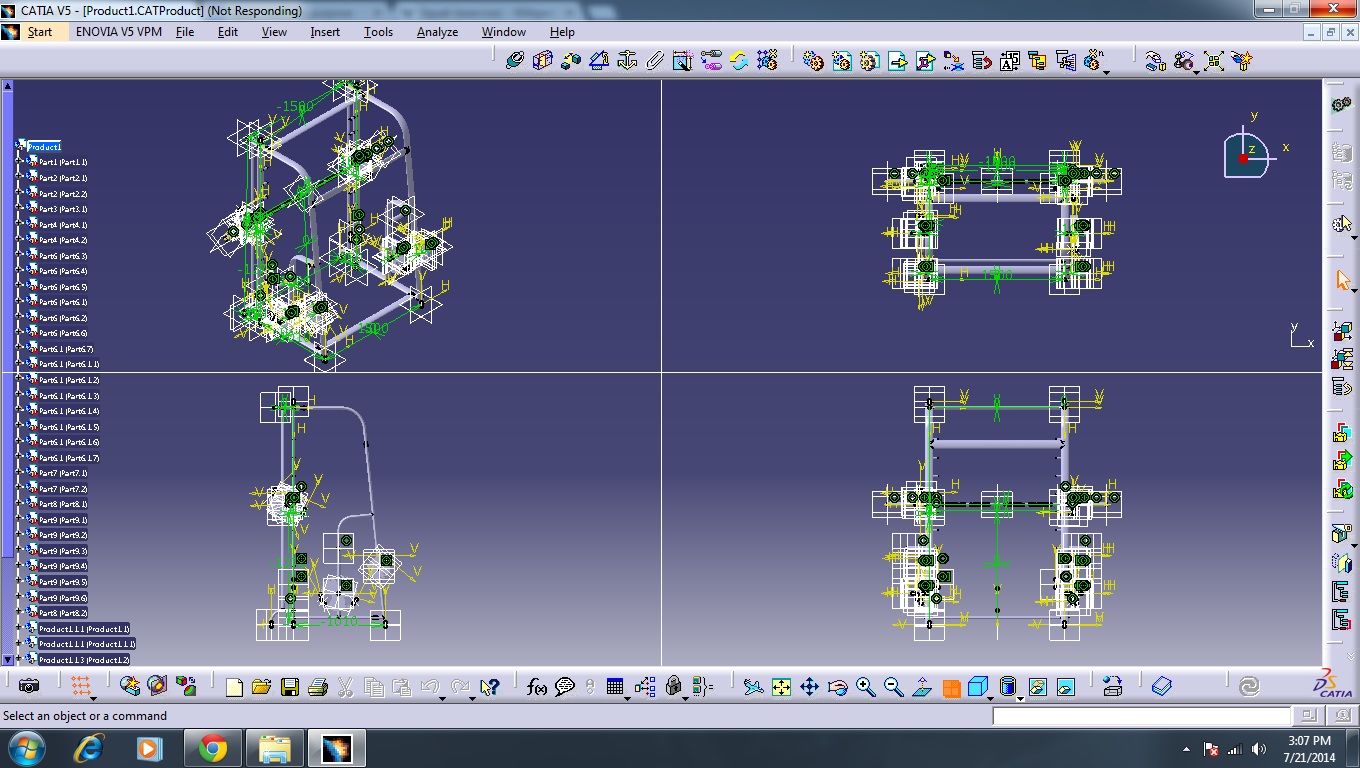Image resolution: width=1360 pixels, height=768 pixels.
Task: Select the Contact Constraint tool
Action: point(542,61)
